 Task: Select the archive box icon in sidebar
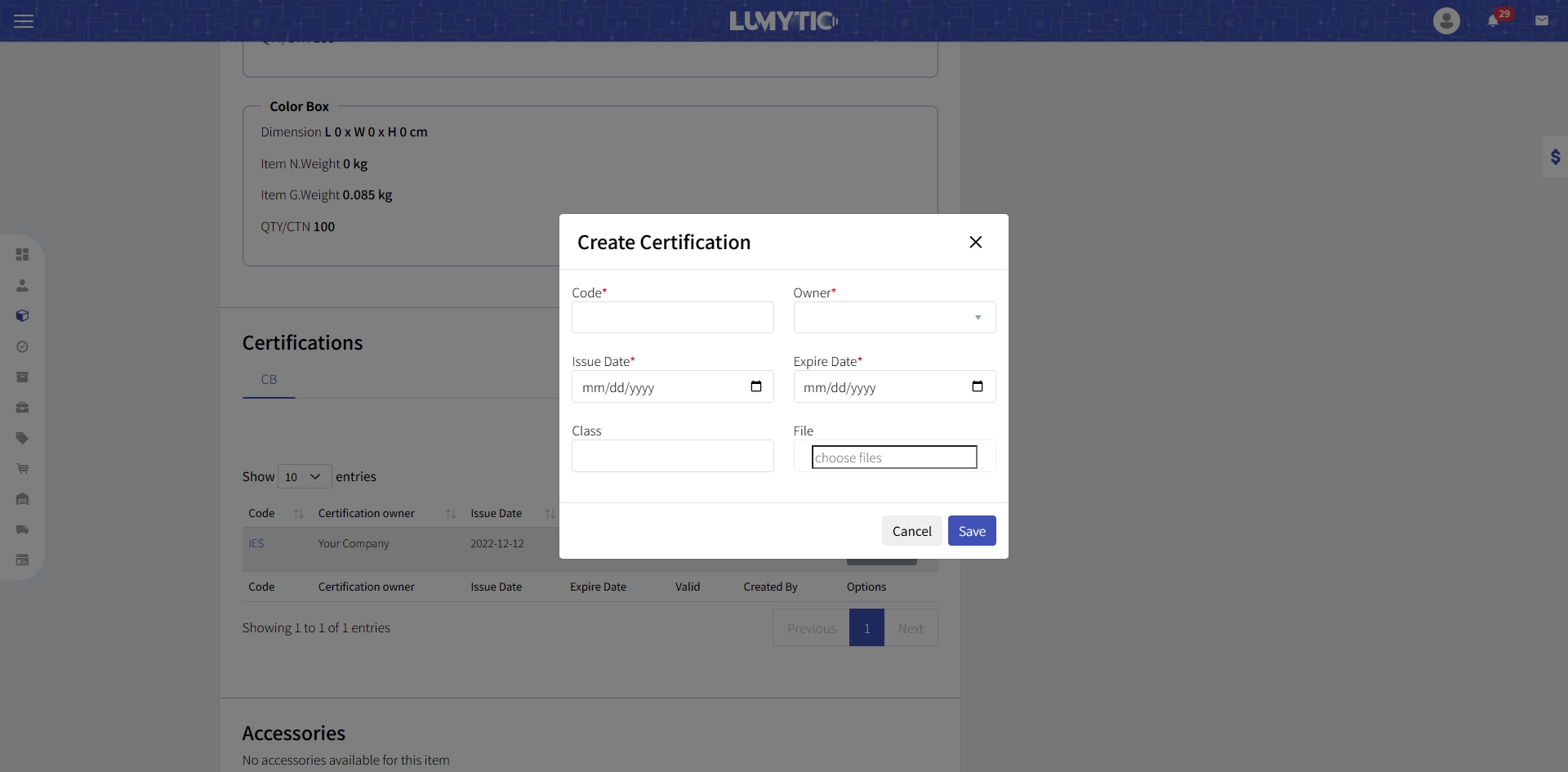(x=22, y=377)
